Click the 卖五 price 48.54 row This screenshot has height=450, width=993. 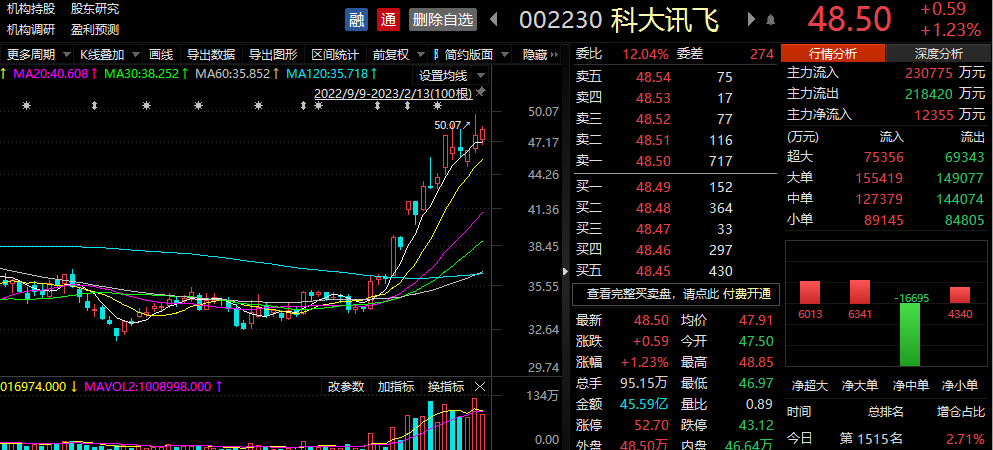pyautogui.click(x=674, y=78)
